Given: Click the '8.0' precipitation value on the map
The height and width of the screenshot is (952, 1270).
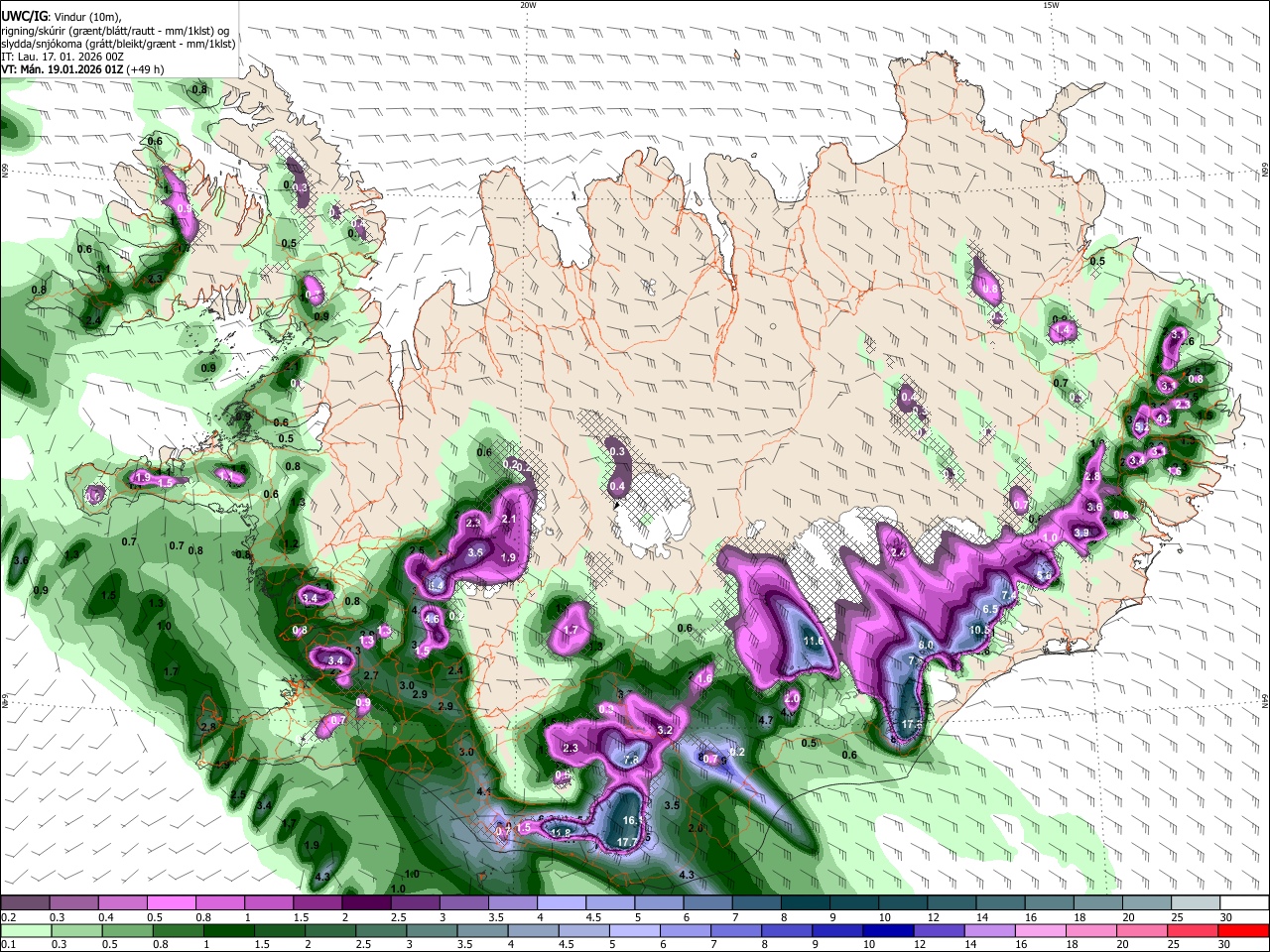Looking at the screenshot, I should coord(926,646).
